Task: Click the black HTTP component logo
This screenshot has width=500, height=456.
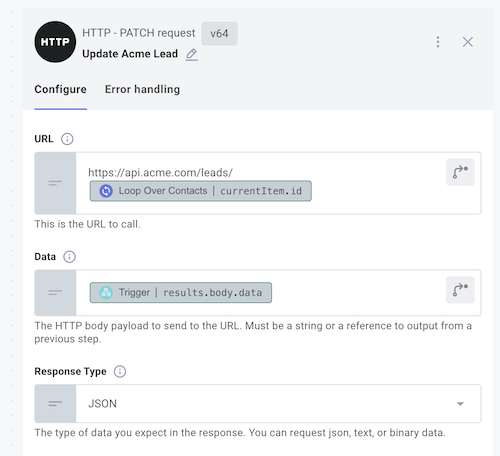Action: pyautogui.click(x=55, y=42)
